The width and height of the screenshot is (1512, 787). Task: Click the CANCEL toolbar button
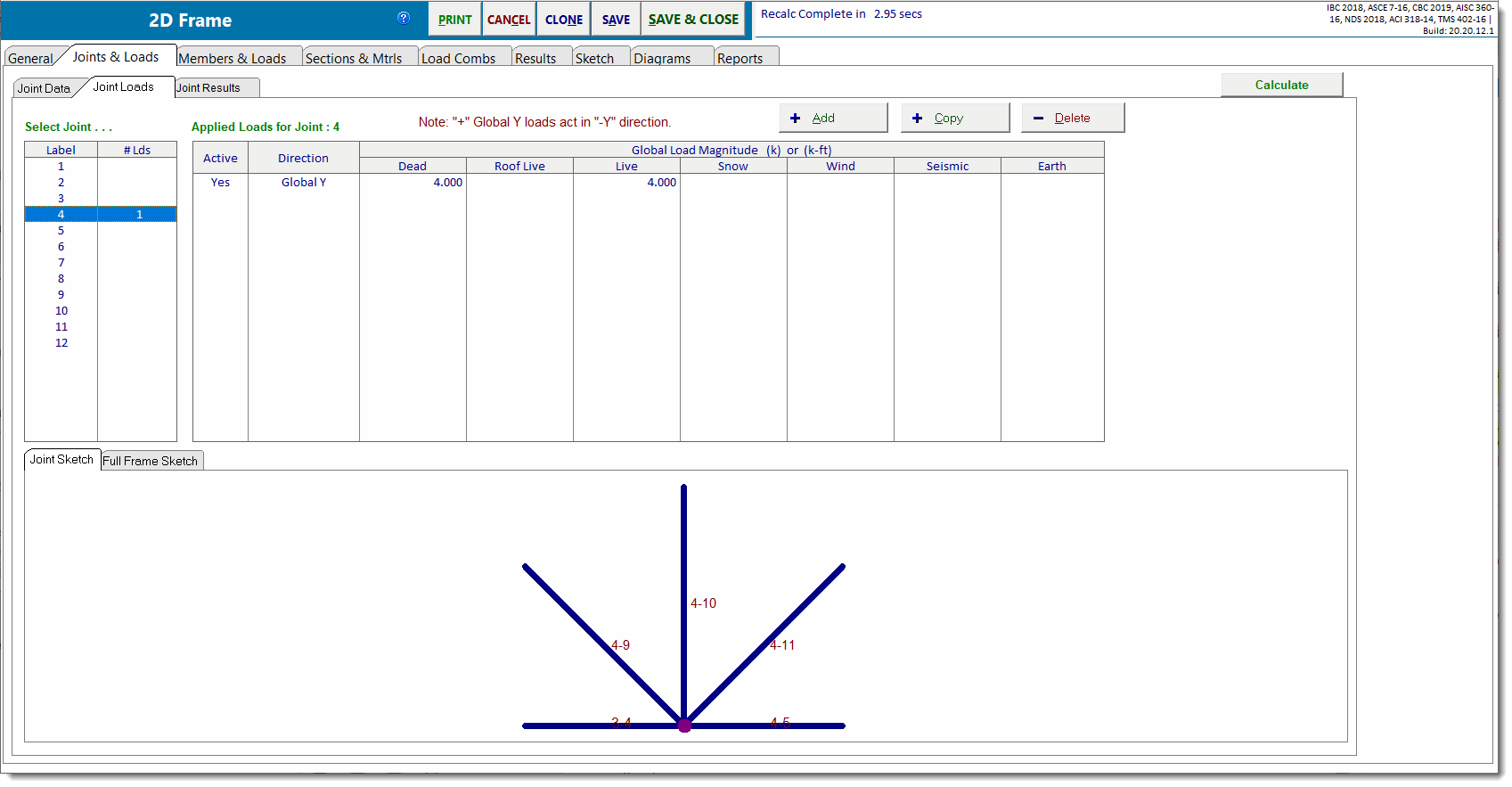[509, 20]
